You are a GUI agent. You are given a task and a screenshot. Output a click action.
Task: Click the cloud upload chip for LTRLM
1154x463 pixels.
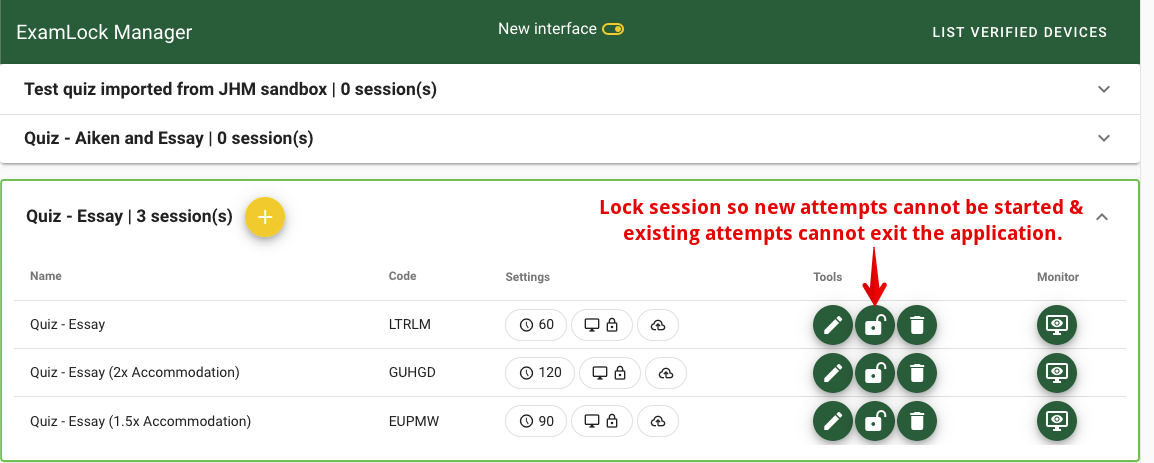[x=658, y=325]
